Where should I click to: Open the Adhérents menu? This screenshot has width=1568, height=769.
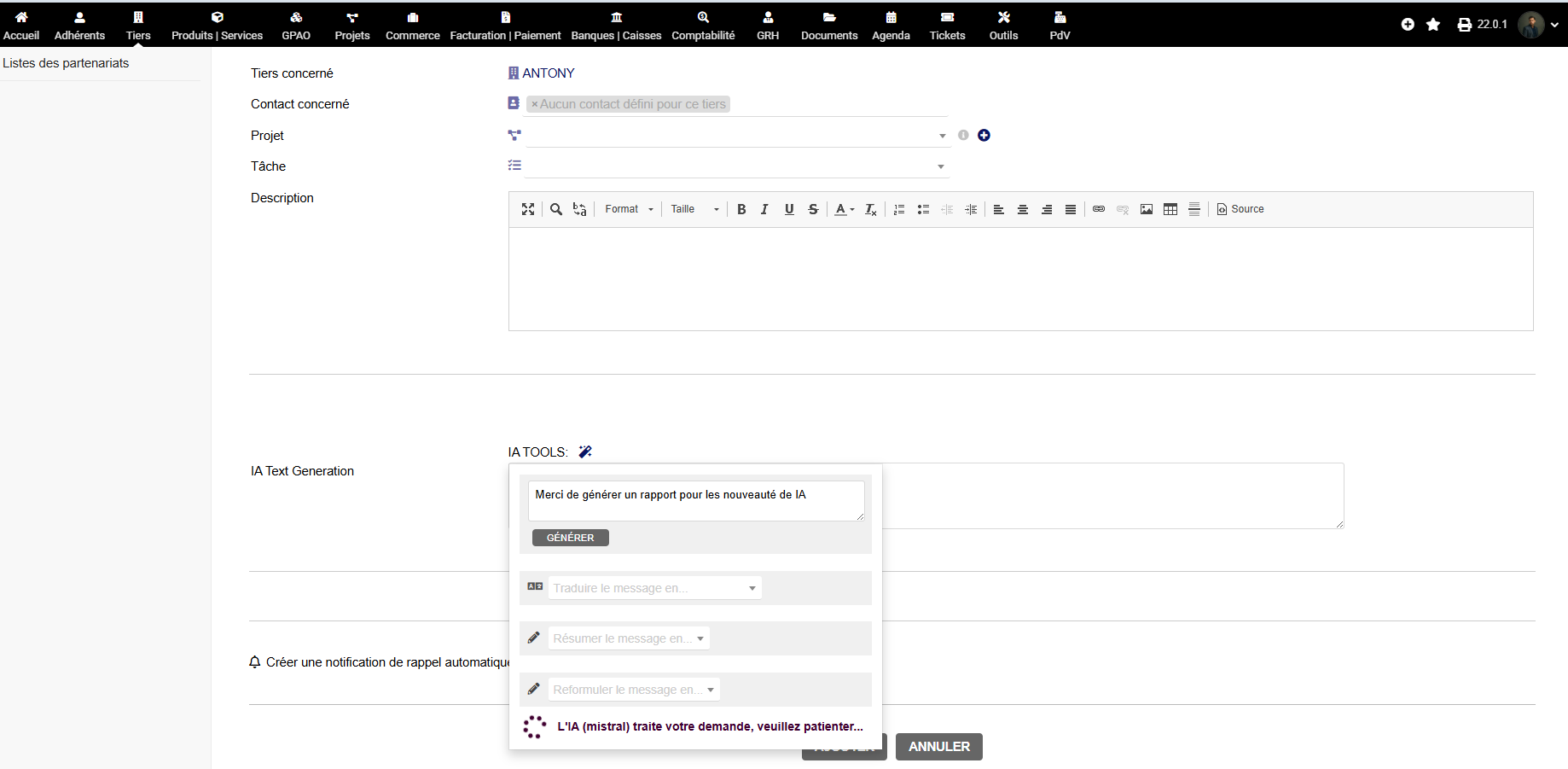click(79, 26)
